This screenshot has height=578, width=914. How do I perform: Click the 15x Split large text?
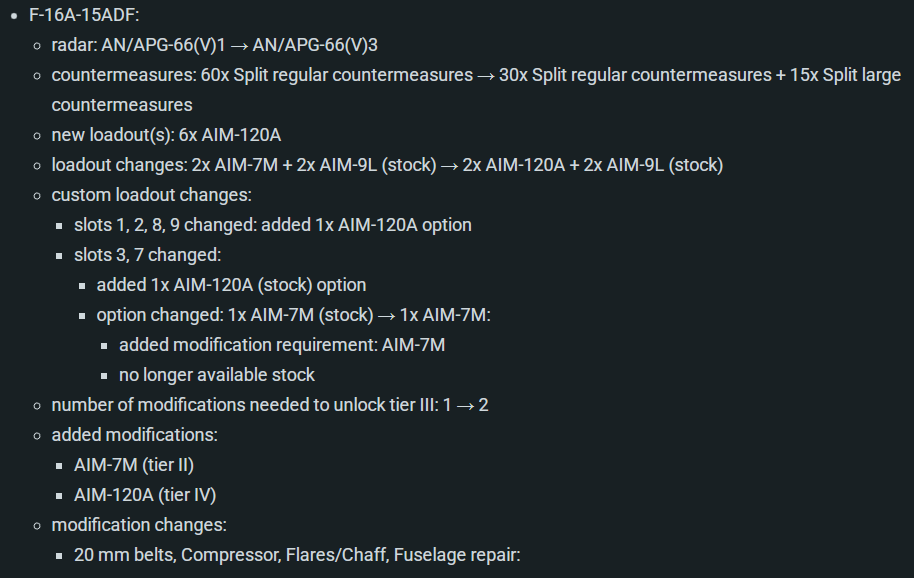pos(845,75)
